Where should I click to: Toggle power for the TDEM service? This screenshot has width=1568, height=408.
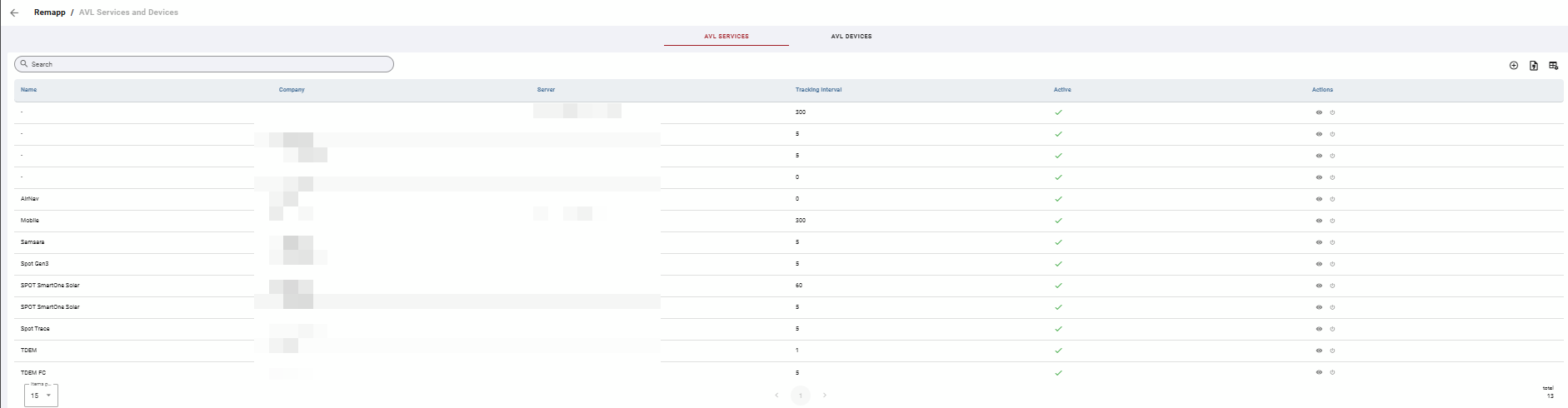click(1332, 351)
